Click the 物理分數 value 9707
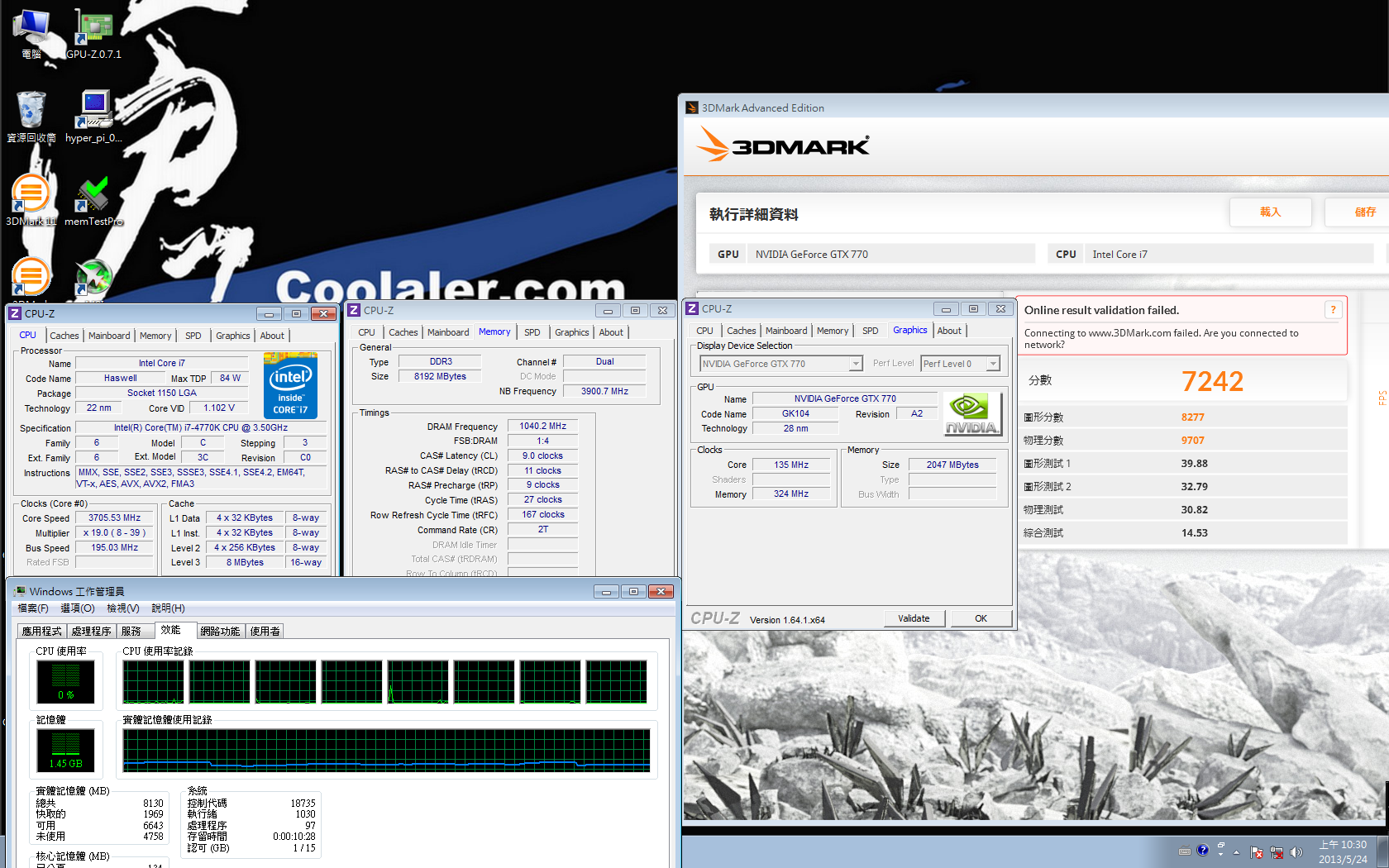Image resolution: width=1389 pixels, height=868 pixels. tap(1192, 441)
